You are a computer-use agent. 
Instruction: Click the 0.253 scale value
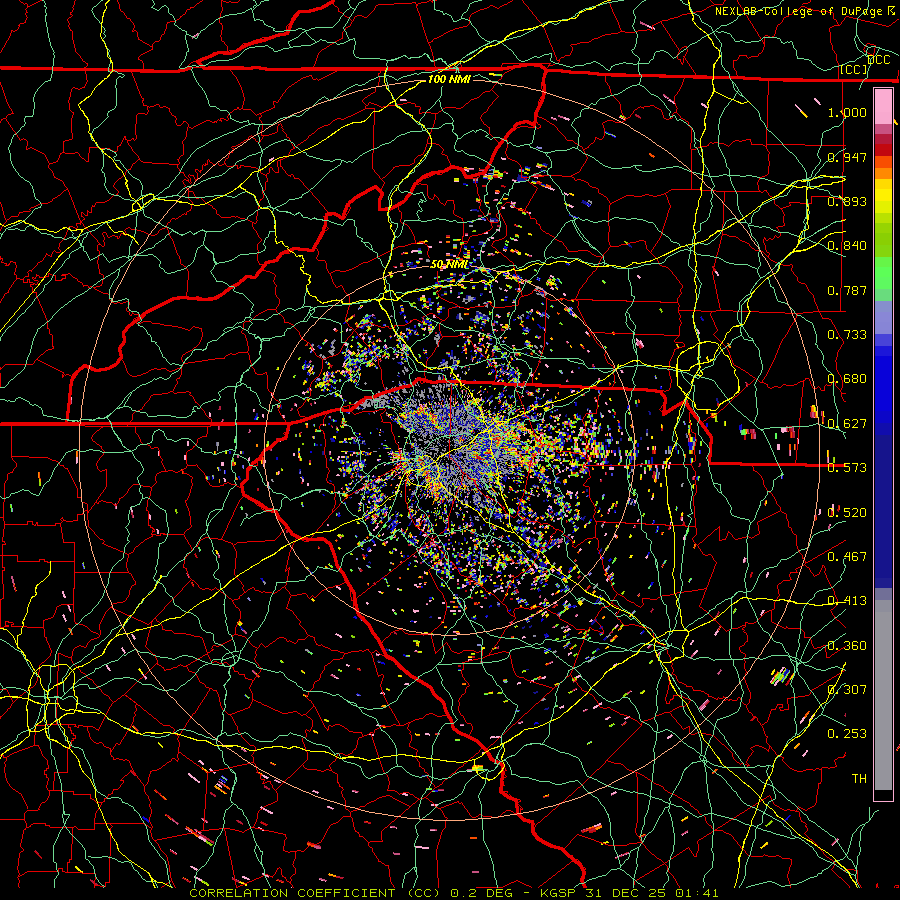pos(847,734)
